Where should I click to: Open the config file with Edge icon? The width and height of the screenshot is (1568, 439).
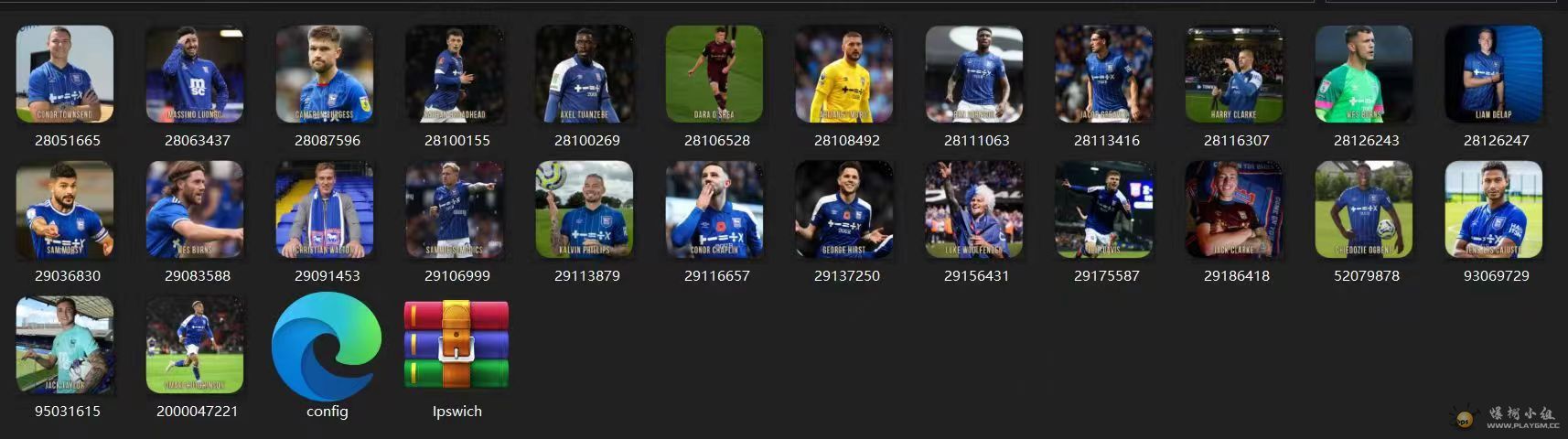click(327, 346)
